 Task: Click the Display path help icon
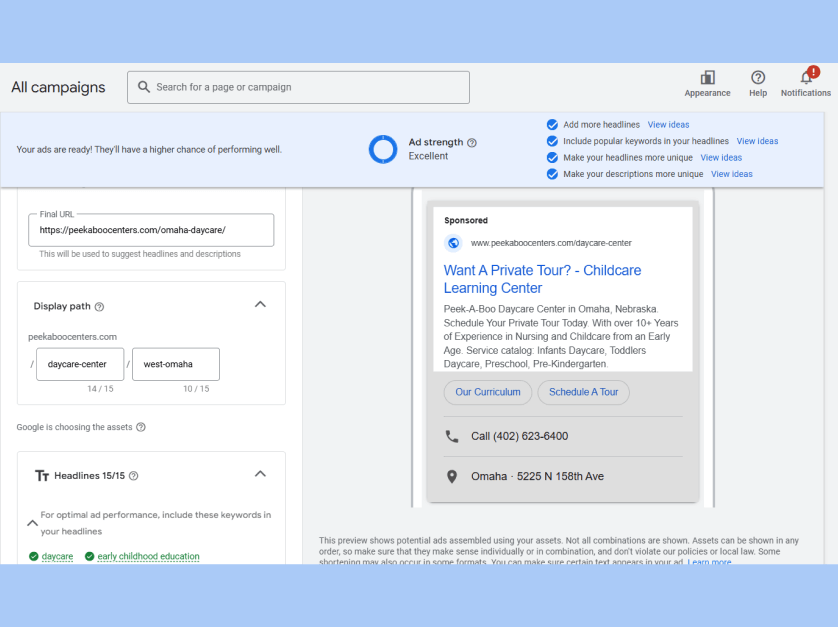point(99,307)
